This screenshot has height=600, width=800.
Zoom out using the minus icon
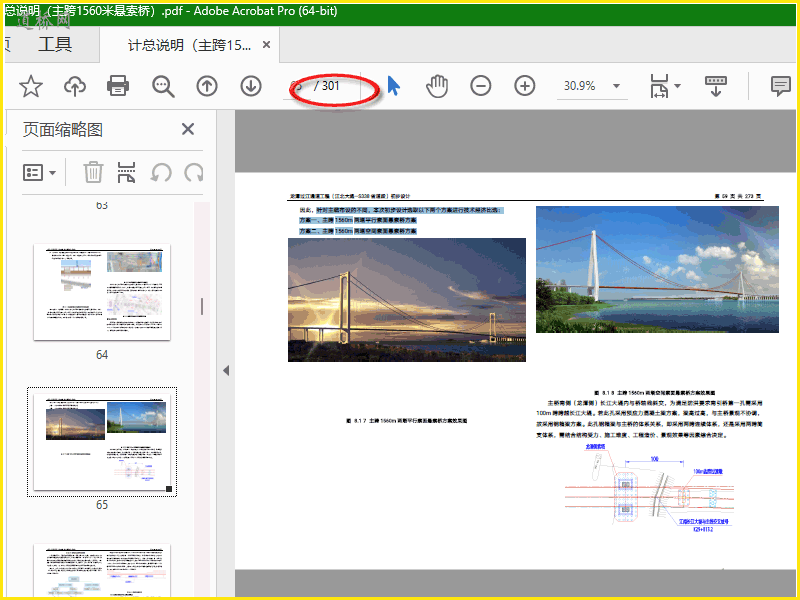481,86
